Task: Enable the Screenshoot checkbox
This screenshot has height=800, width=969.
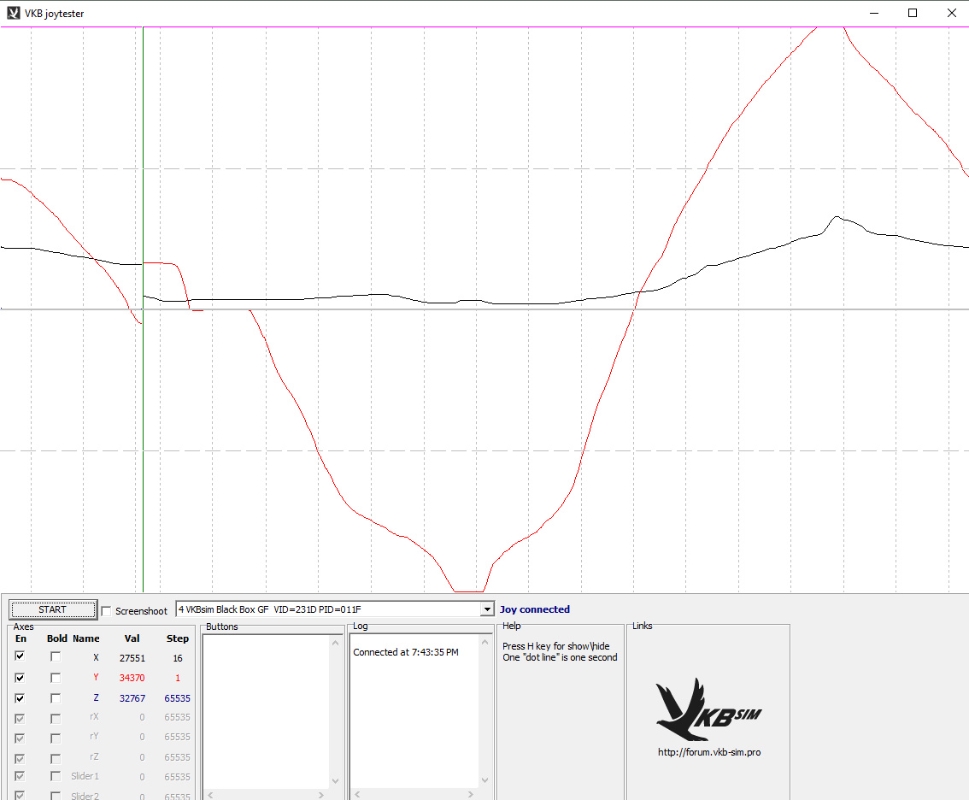Action: coord(107,610)
